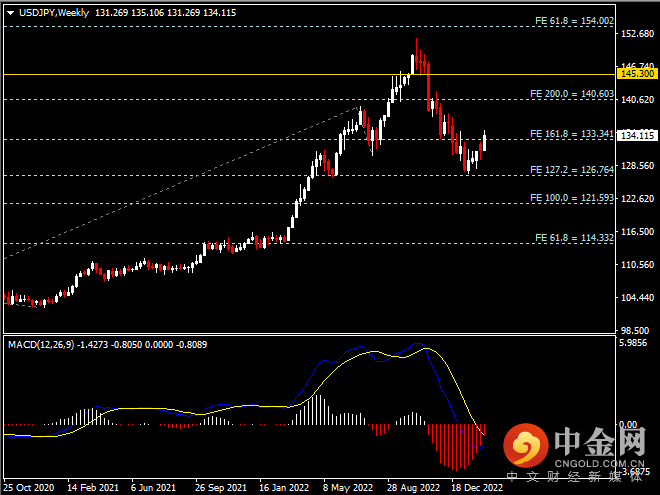Click the FE 161.8 = 133.341 level label
660x495 pixels.
570,133
